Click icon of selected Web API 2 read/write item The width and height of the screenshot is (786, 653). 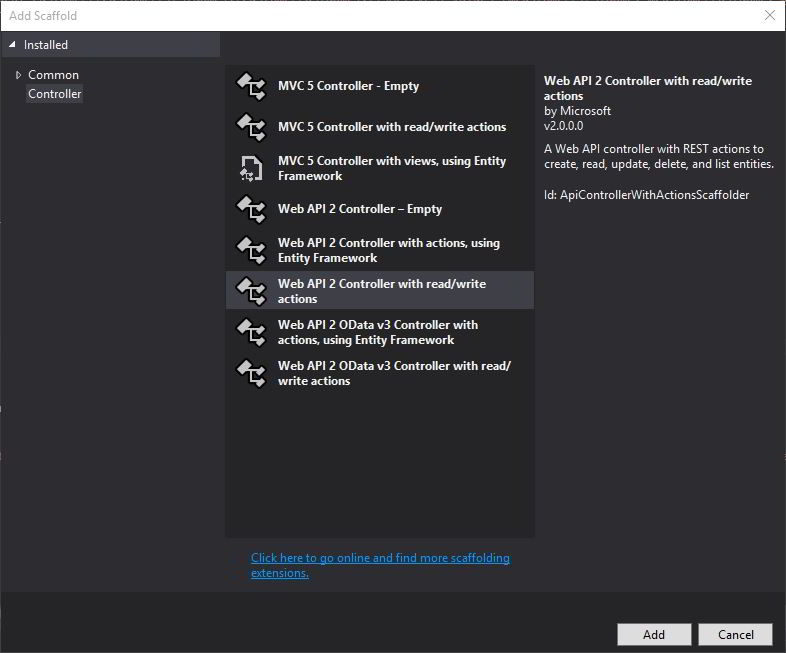(251, 291)
